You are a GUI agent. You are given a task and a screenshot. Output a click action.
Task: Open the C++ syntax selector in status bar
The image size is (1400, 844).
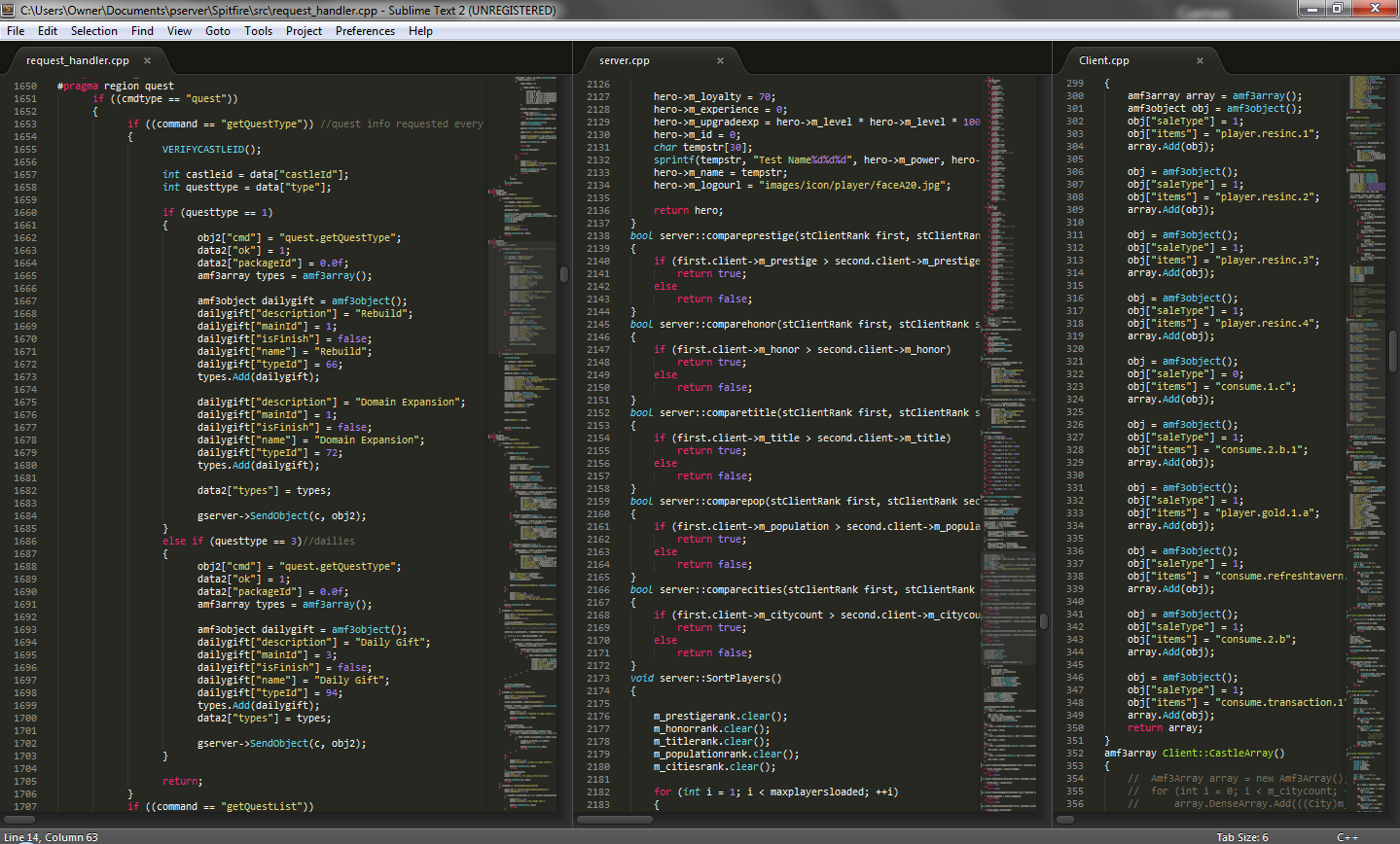click(x=1347, y=836)
